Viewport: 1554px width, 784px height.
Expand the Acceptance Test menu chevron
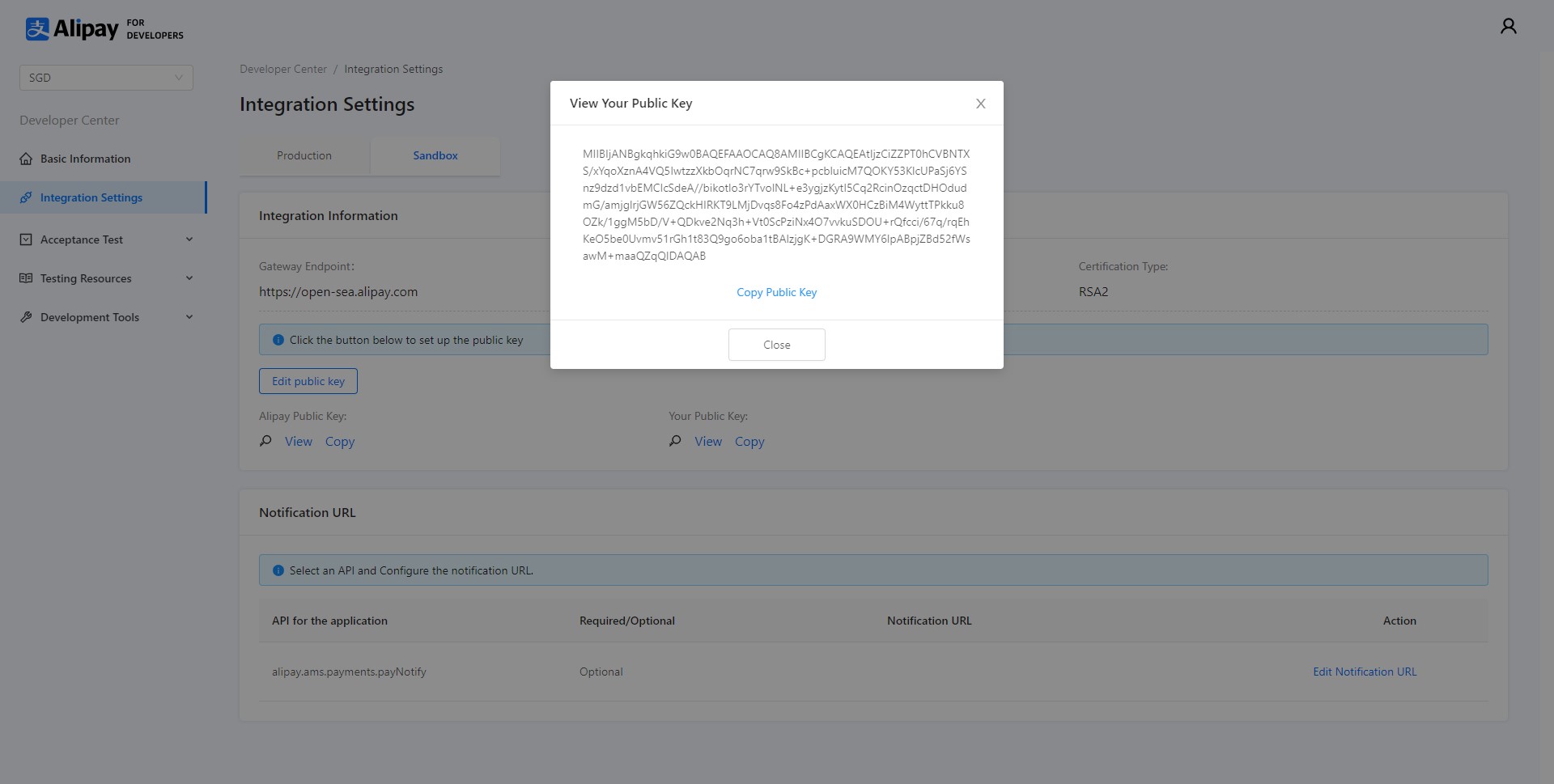189,239
